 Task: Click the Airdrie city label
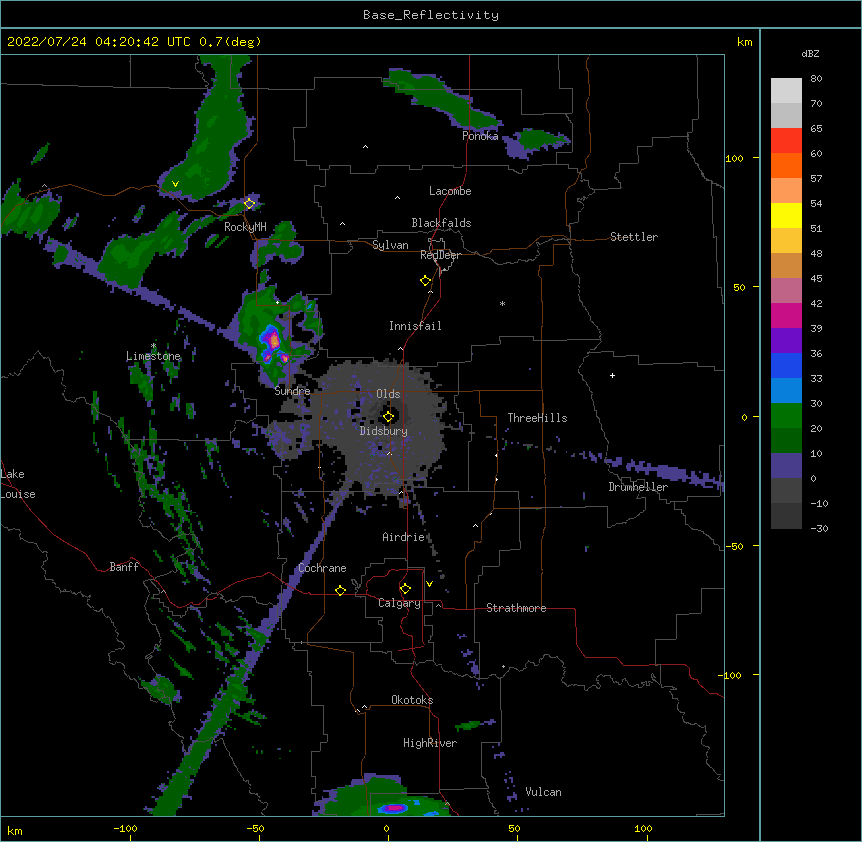click(x=404, y=537)
